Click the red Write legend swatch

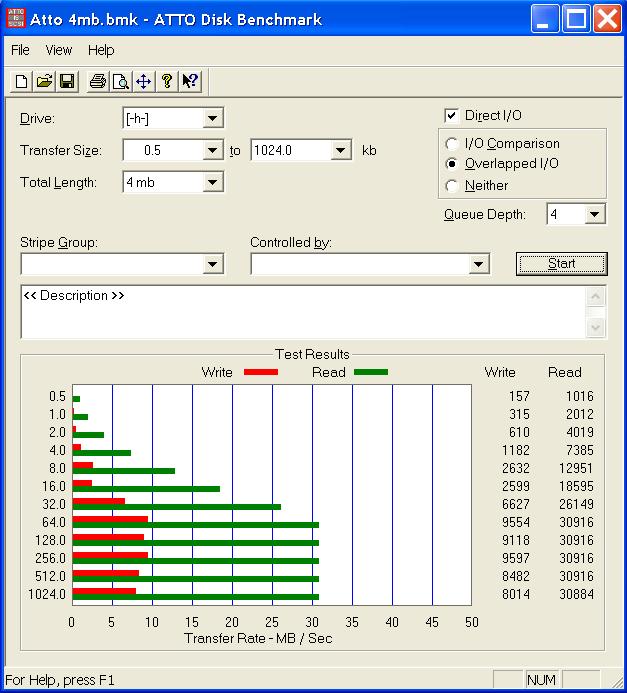261,372
